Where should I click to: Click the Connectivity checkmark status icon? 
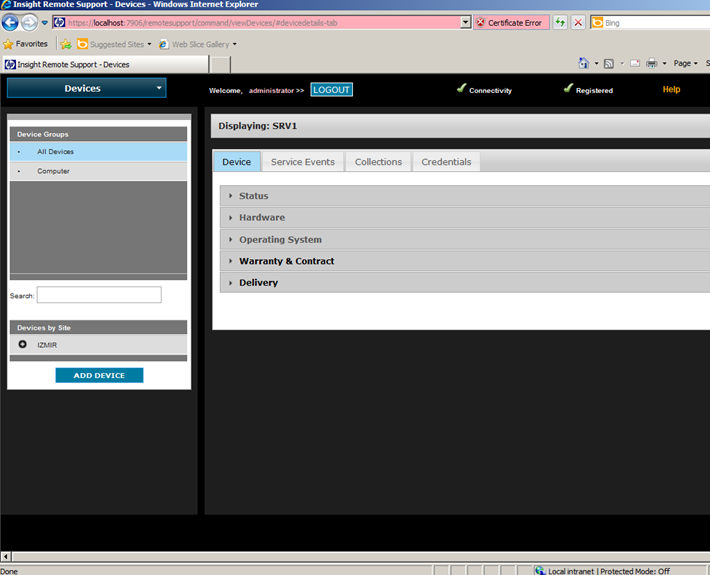[461, 89]
